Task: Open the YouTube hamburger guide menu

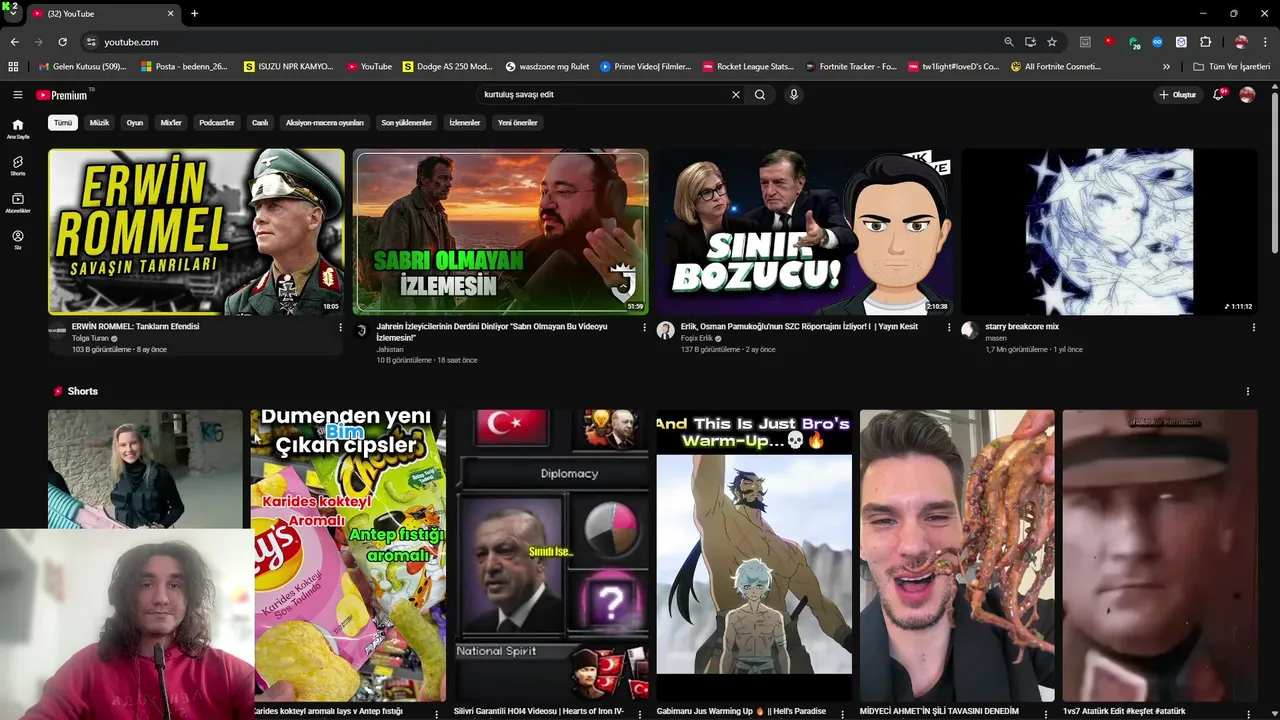Action: coord(18,95)
